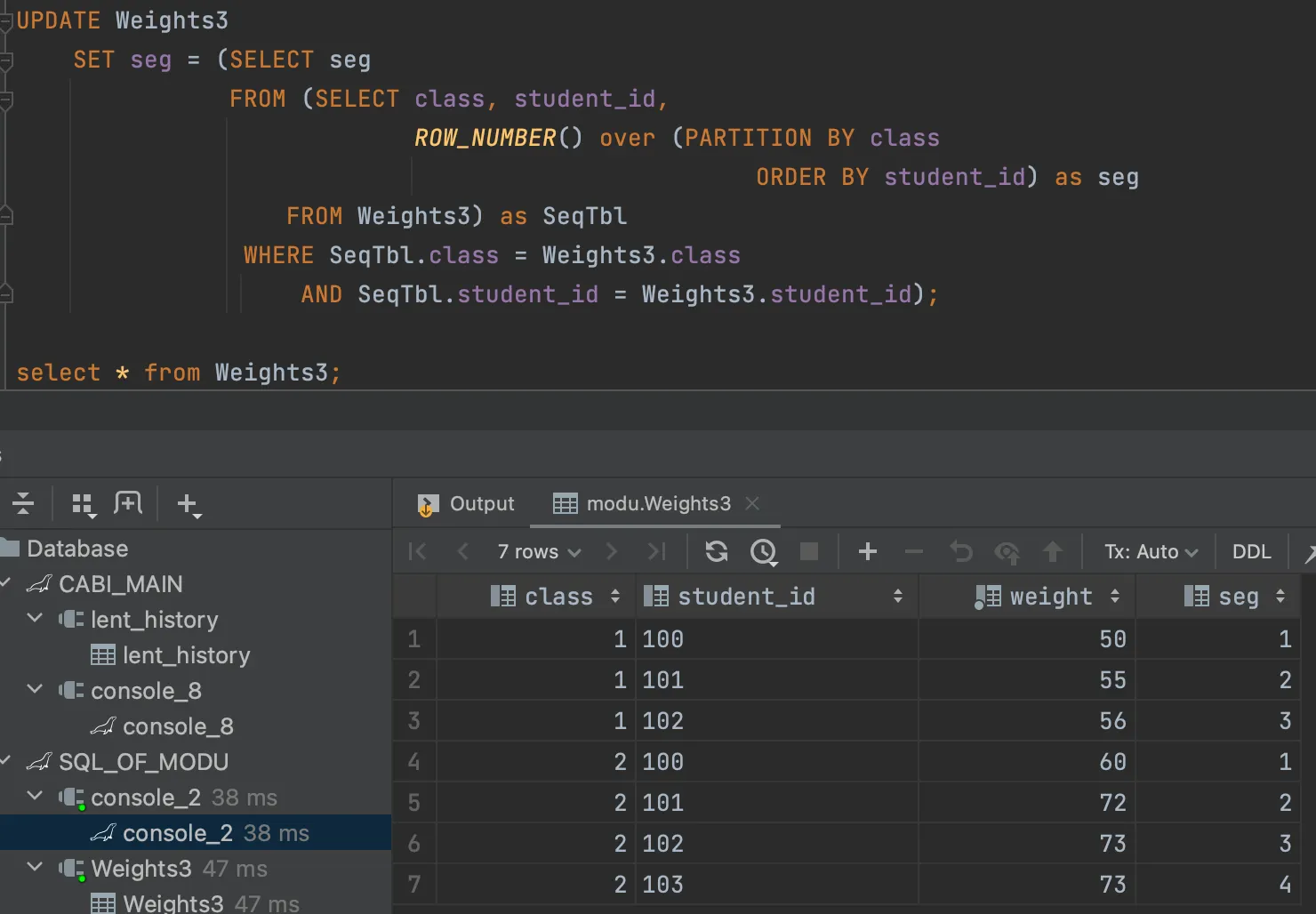Open the auto-refresh clock icon

point(764,552)
